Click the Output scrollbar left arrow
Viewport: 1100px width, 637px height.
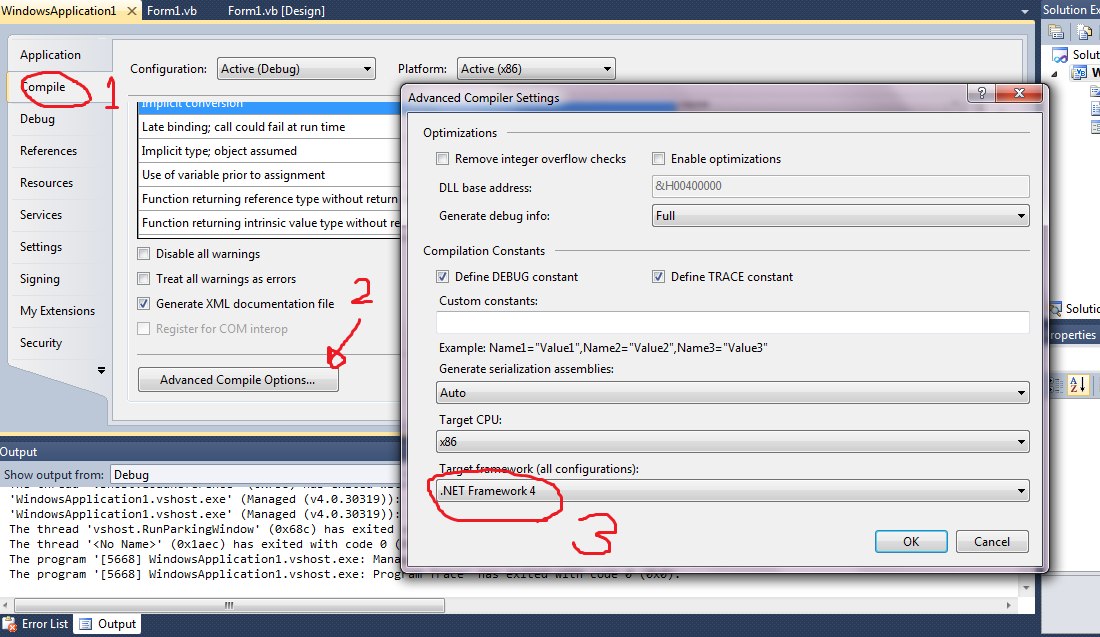pos(6,605)
